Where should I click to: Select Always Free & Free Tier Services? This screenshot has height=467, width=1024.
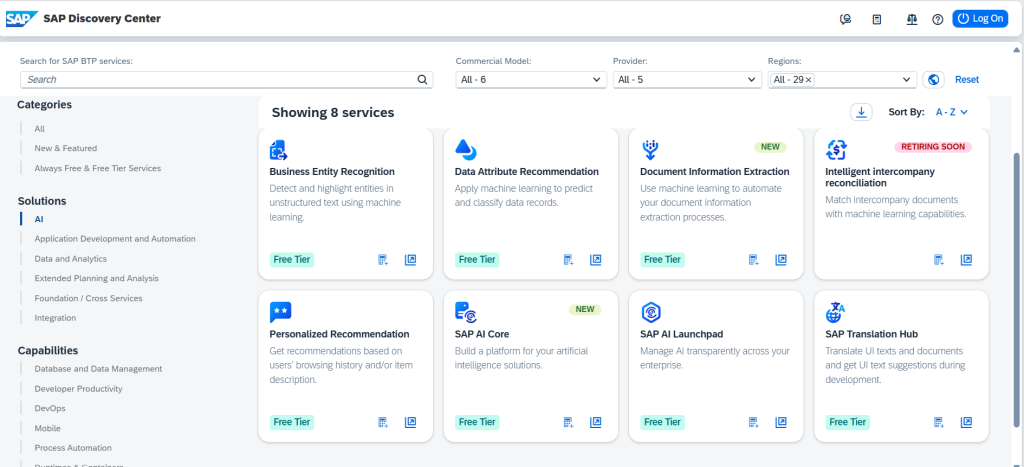(x=97, y=168)
